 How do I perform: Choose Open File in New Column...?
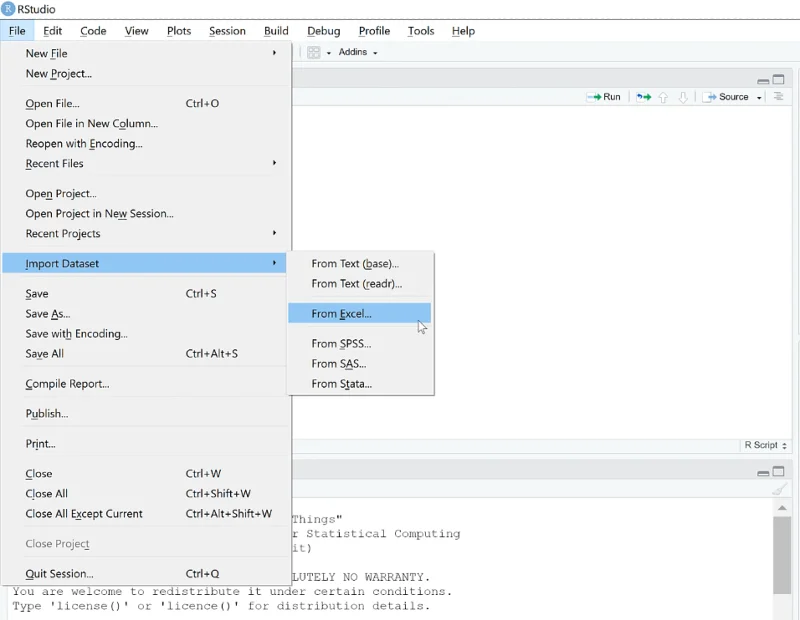pyautogui.click(x=144, y=123)
